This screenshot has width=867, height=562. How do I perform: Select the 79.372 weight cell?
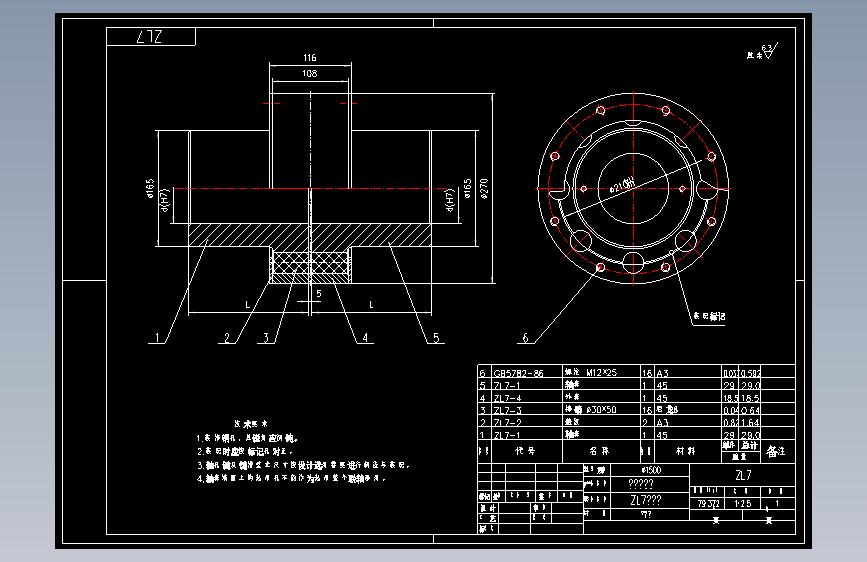pyautogui.click(x=708, y=504)
